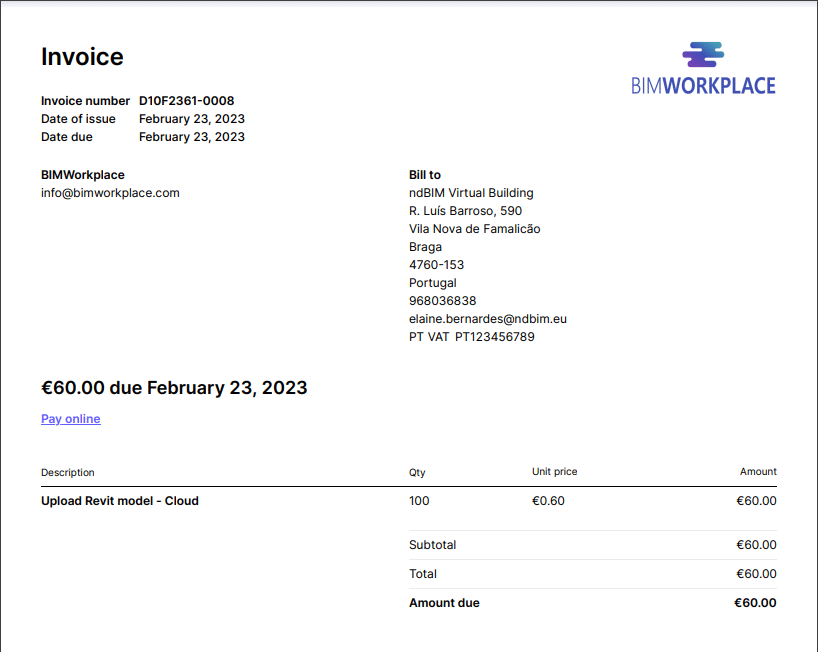Click the Description column header
Viewport: 818px width, 652px height.
click(68, 473)
